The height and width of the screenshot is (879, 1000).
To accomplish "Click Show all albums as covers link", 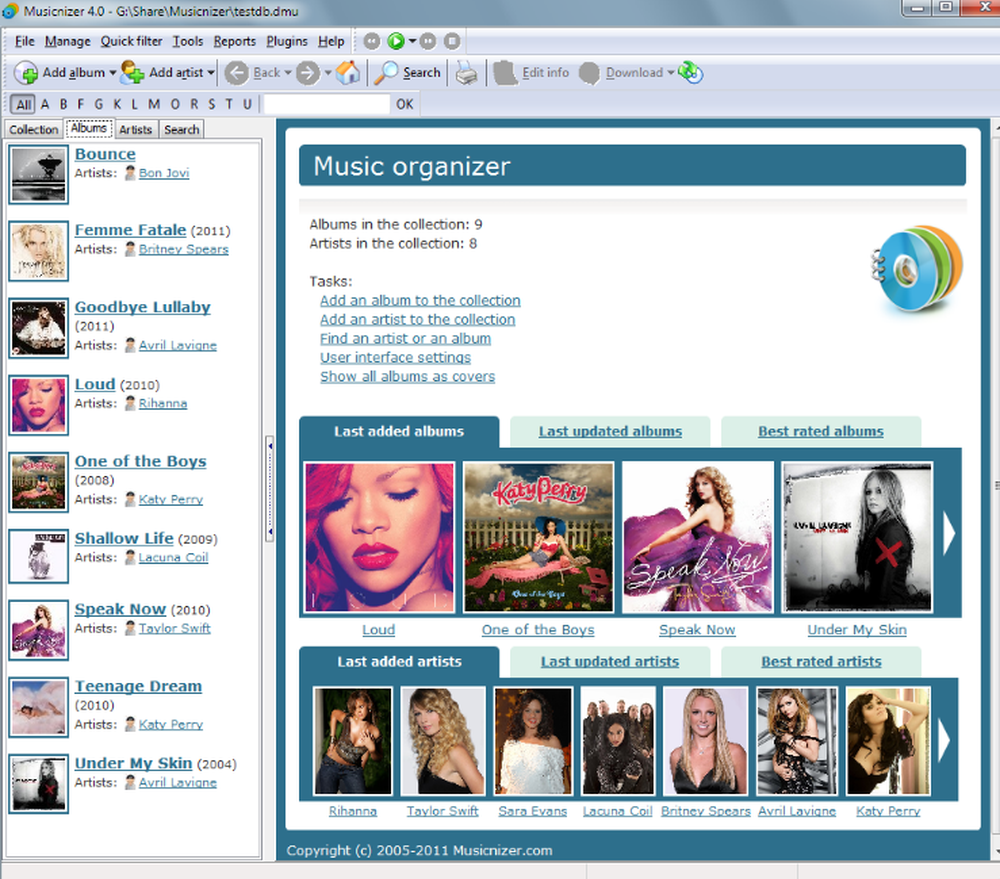I will coord(408,377).
